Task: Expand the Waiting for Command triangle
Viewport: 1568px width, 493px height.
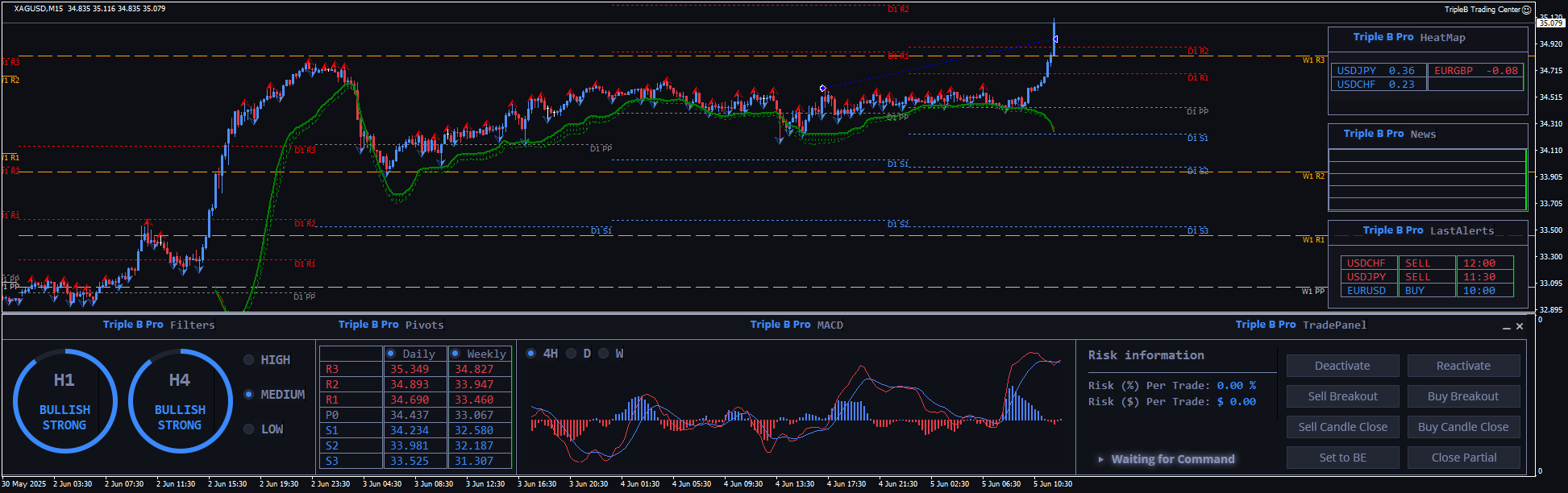Action: [x=1100, y=459]
